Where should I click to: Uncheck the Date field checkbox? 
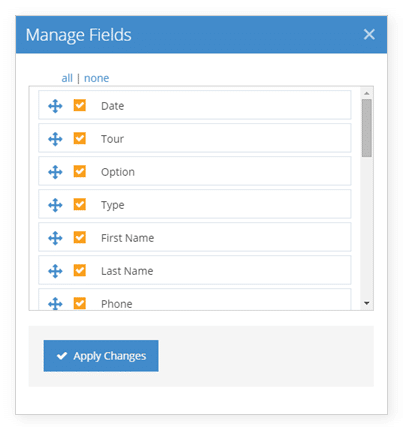point(80,105)
